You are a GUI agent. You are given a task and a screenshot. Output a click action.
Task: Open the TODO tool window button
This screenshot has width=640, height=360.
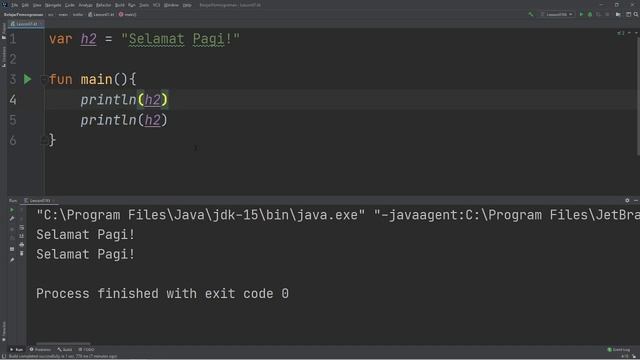pos(87,350)
